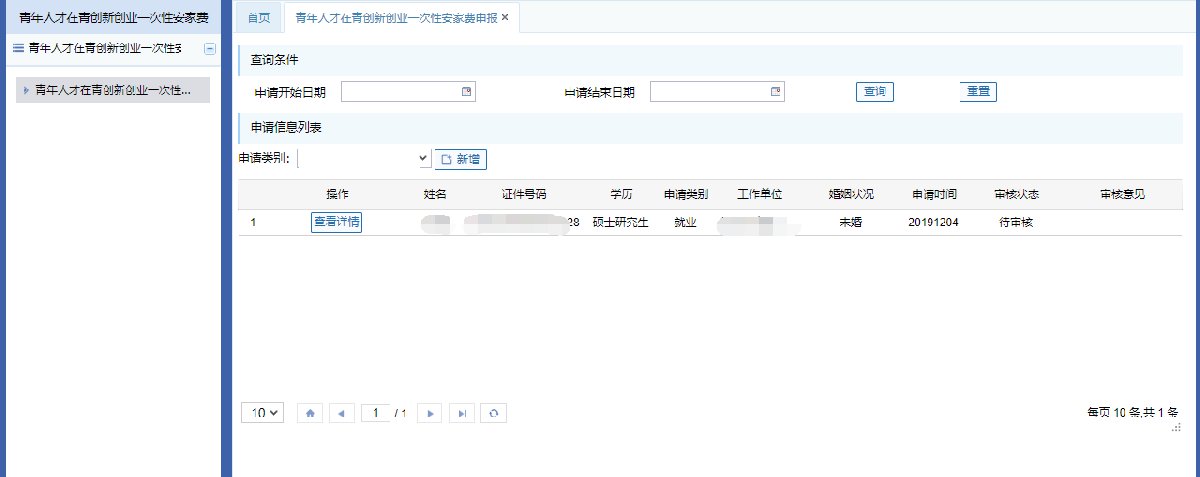Image resolution: width=1200 pixels, height=477 pixels.
Task: Open the 申请类别 dropdown
Action: tap(364, 159)
